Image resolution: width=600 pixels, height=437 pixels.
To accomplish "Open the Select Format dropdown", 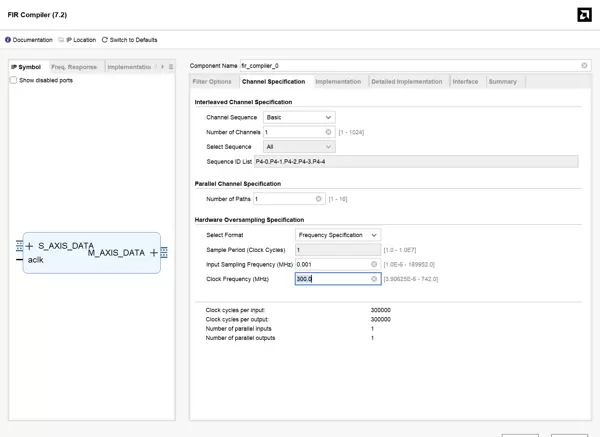I will point(337,235).
